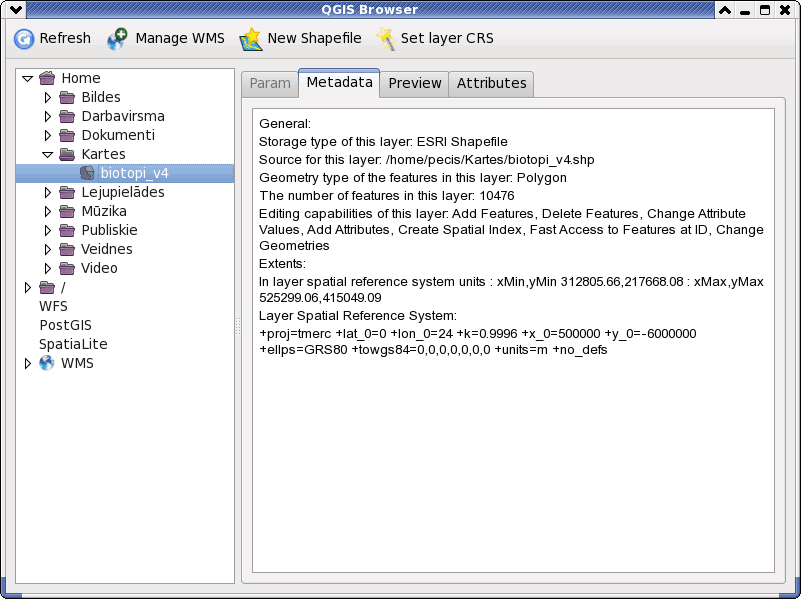Click 'The number of features' line
The height and width of the screenshot is (599, 801).
[387, 196]
